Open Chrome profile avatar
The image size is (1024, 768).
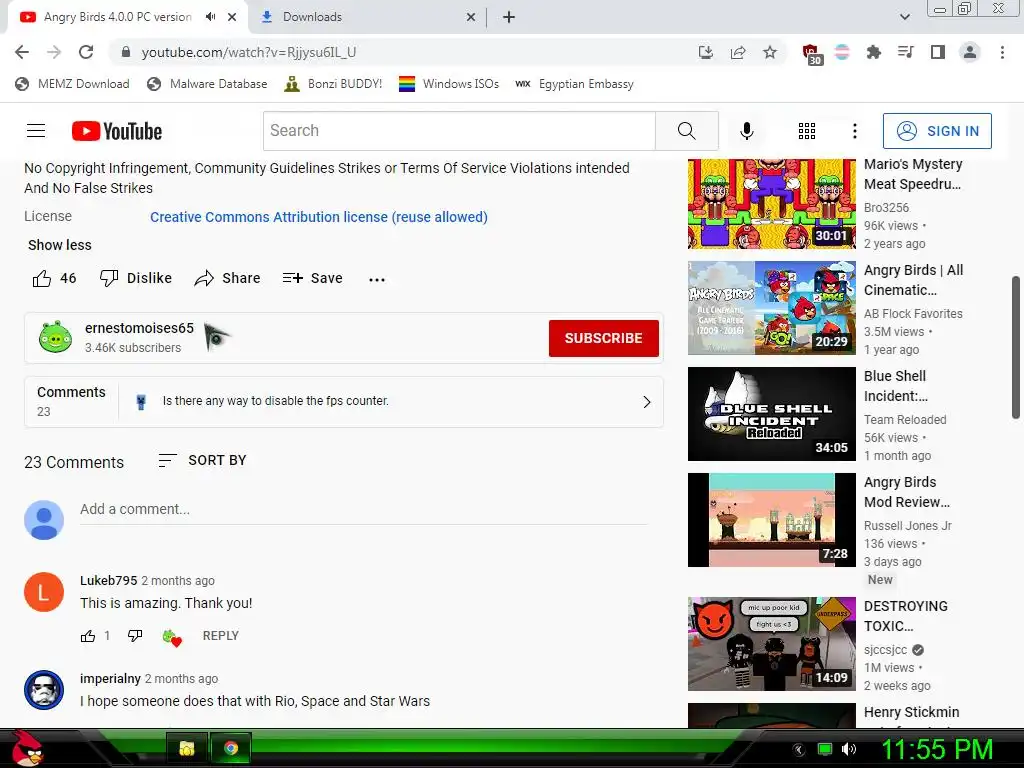tap(970, 52)
